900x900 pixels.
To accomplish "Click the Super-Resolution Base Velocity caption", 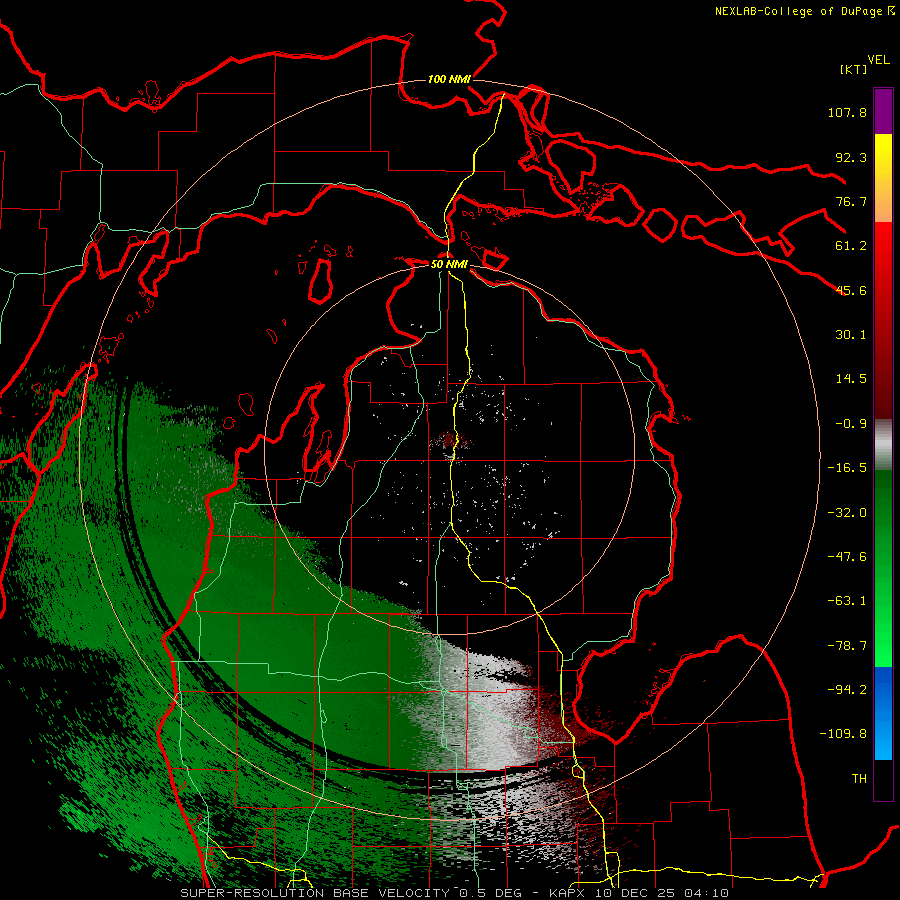I will point(454,893).
